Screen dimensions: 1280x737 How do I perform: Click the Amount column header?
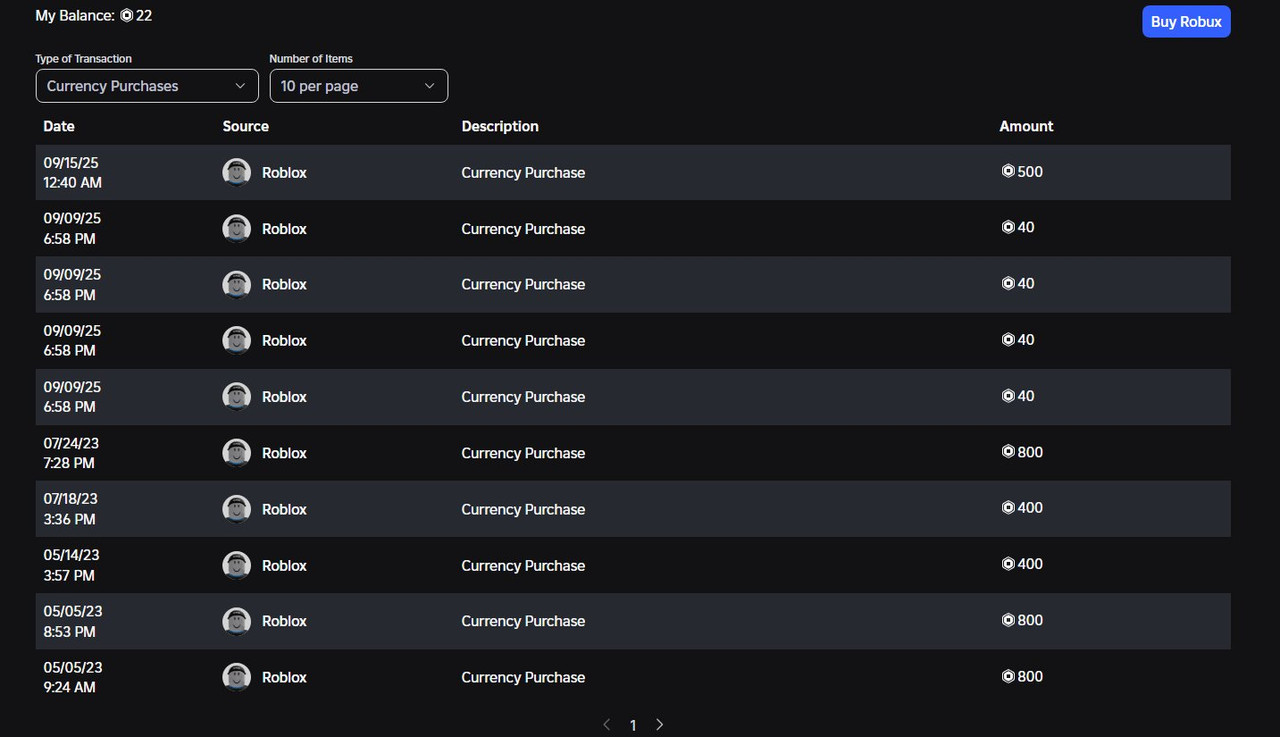(1026, 126)
